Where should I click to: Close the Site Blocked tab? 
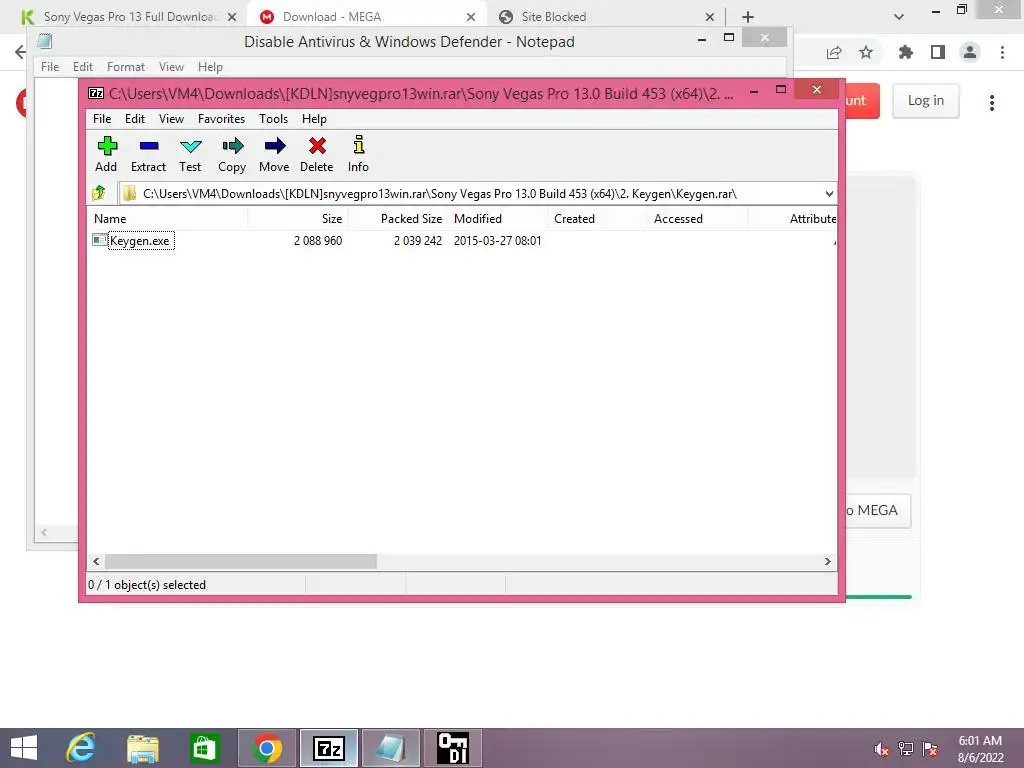tap(710, 17)
